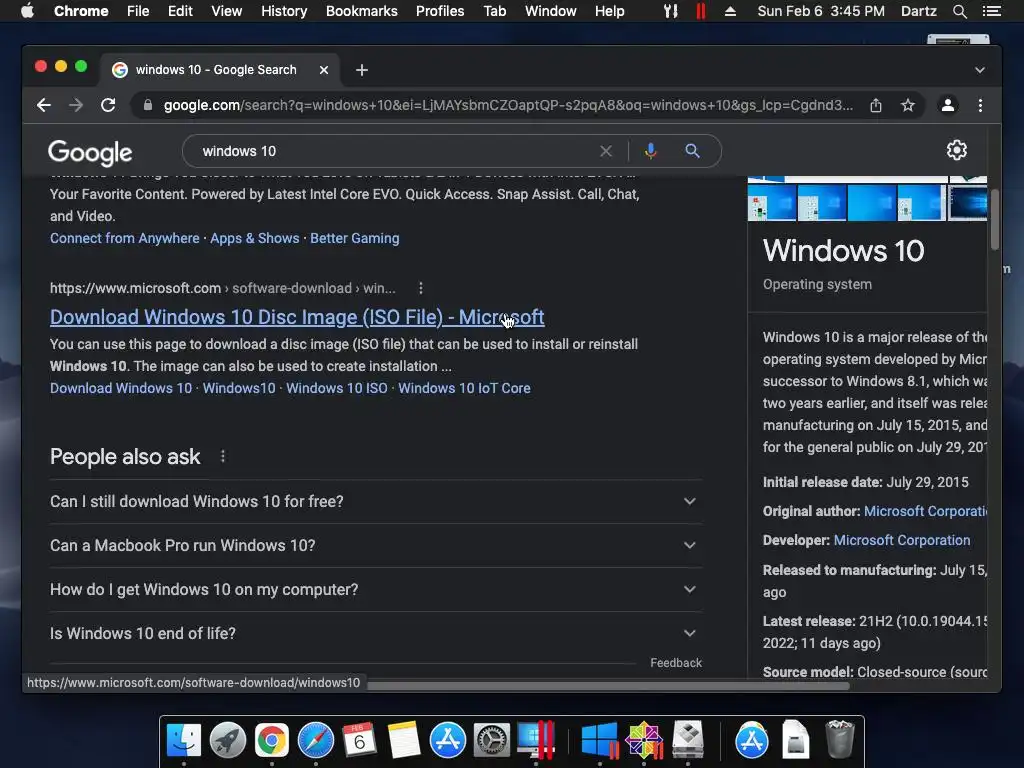Click the Feedback link below the questions
The height and width of the screenshot is (768, 1024).
pyautogui.click(x=676, y=663)
